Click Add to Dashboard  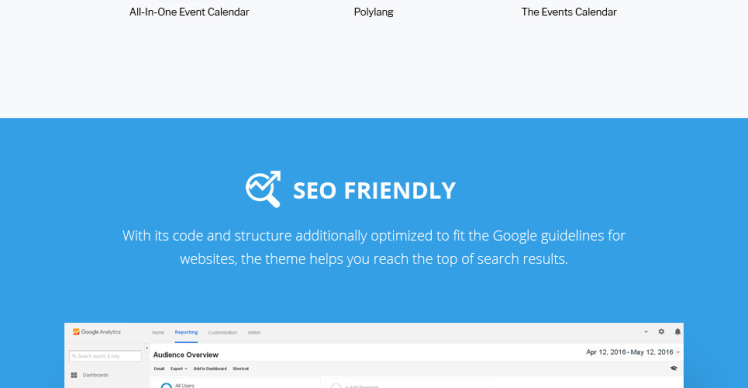[210, 369]
